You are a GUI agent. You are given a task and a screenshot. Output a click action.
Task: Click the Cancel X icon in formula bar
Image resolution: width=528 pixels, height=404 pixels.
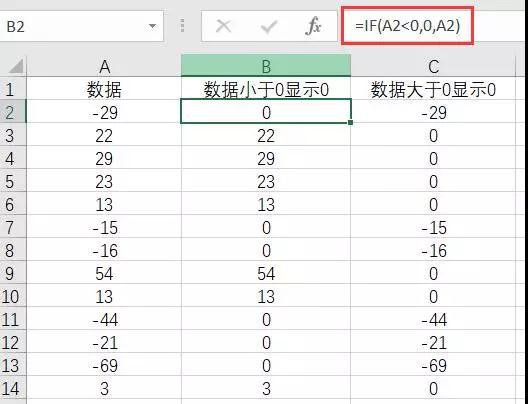point(224,26)
